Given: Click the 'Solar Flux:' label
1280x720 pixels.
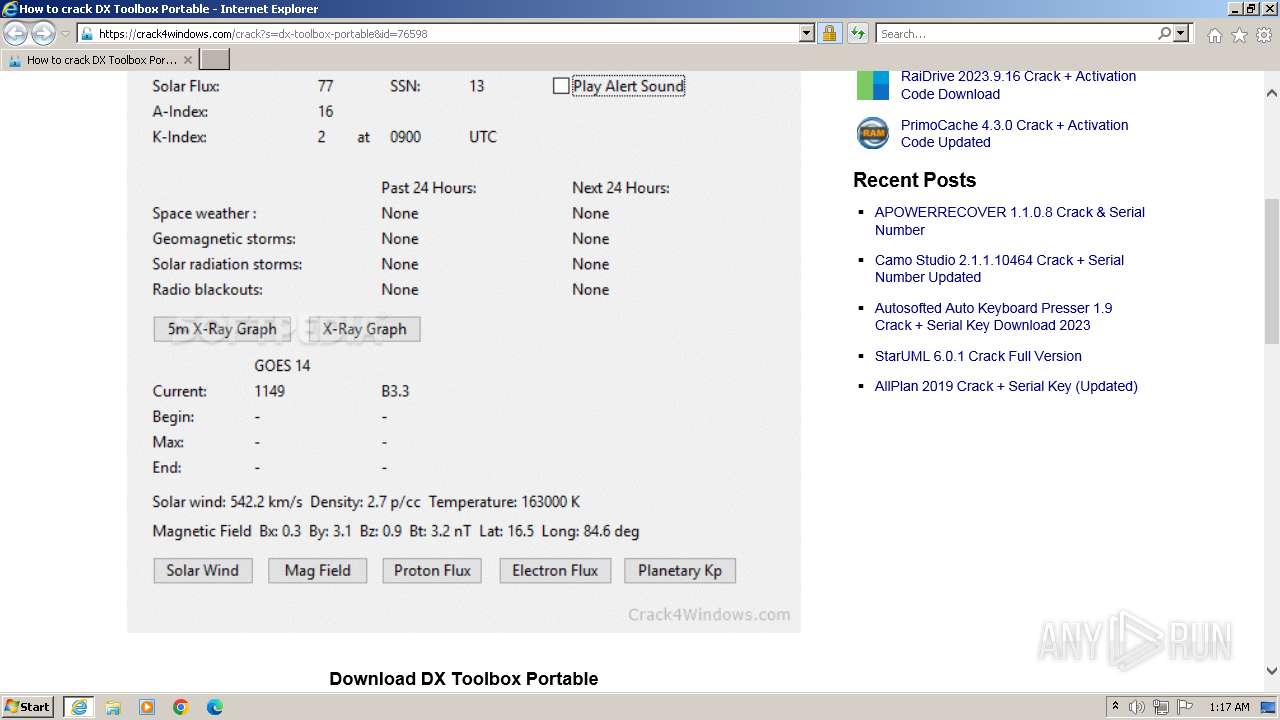Looking at the screenshot, I should [x=186, y=86].
